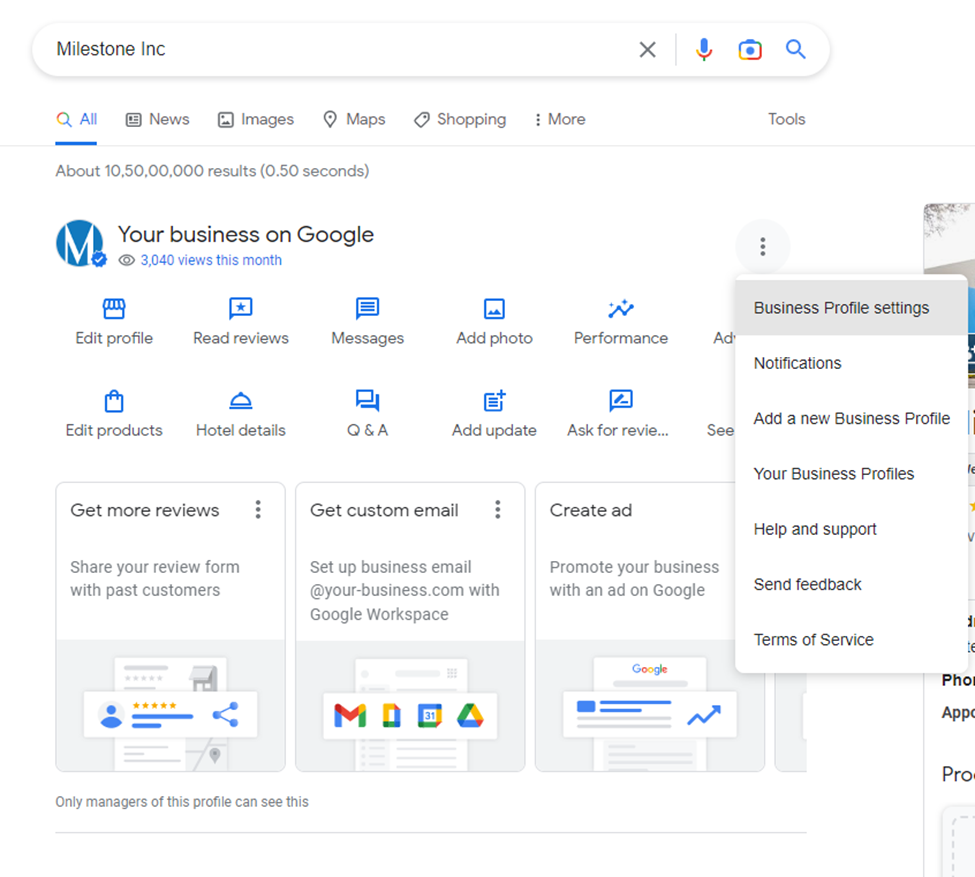
Task: Open the Performance sparkline icon
Action: 621,309
